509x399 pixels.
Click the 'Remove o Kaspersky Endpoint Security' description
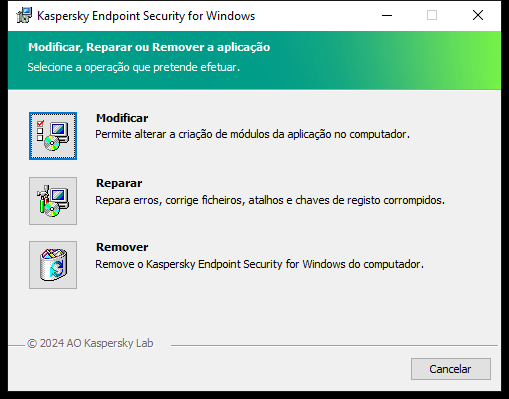coord(259,264)
